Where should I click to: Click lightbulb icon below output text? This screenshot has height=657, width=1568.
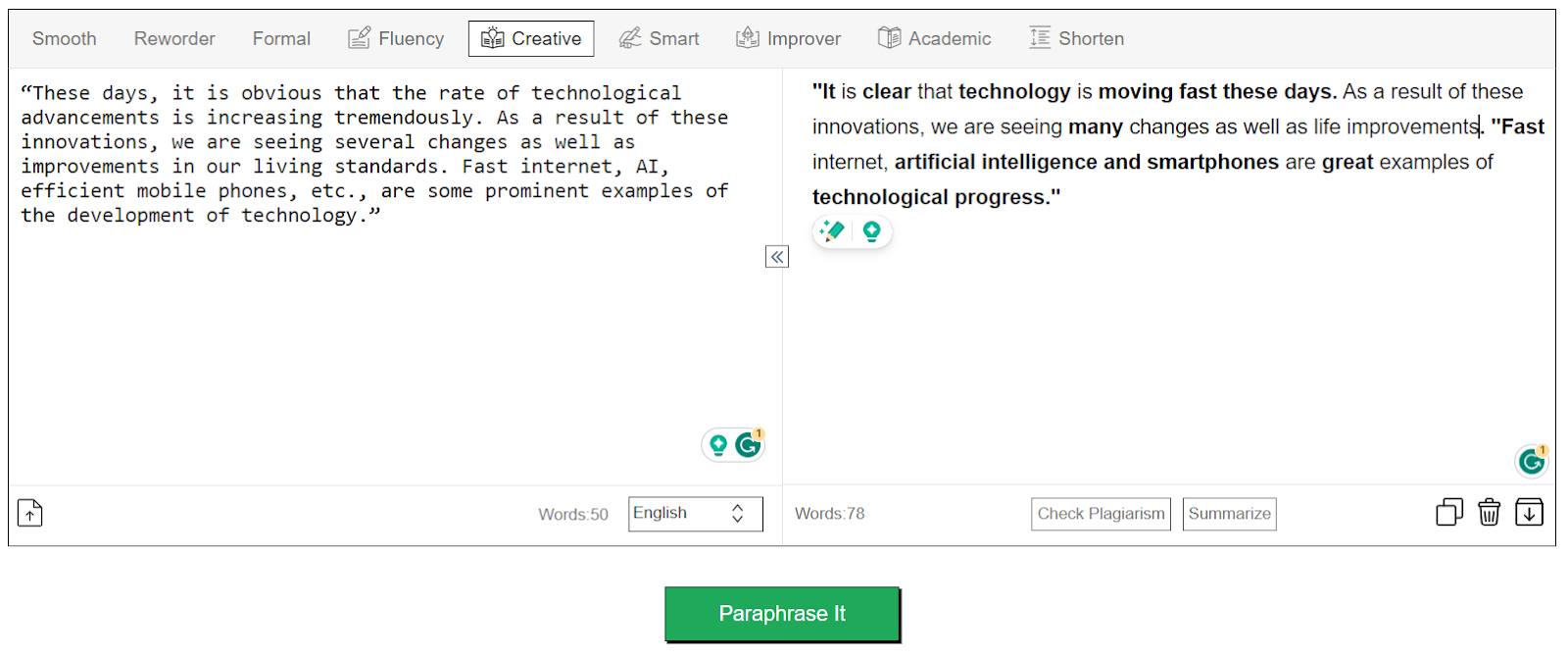coord(871,231)
